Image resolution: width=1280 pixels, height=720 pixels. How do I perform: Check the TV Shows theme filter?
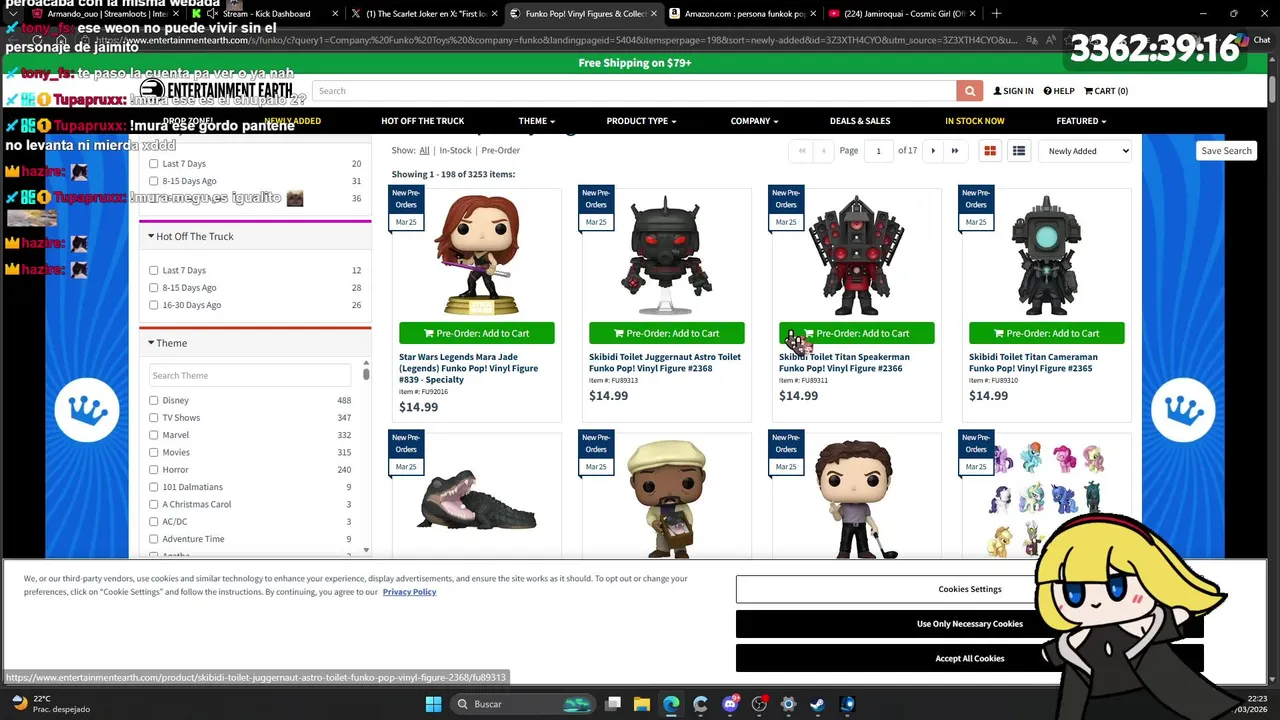pos(153,418)
